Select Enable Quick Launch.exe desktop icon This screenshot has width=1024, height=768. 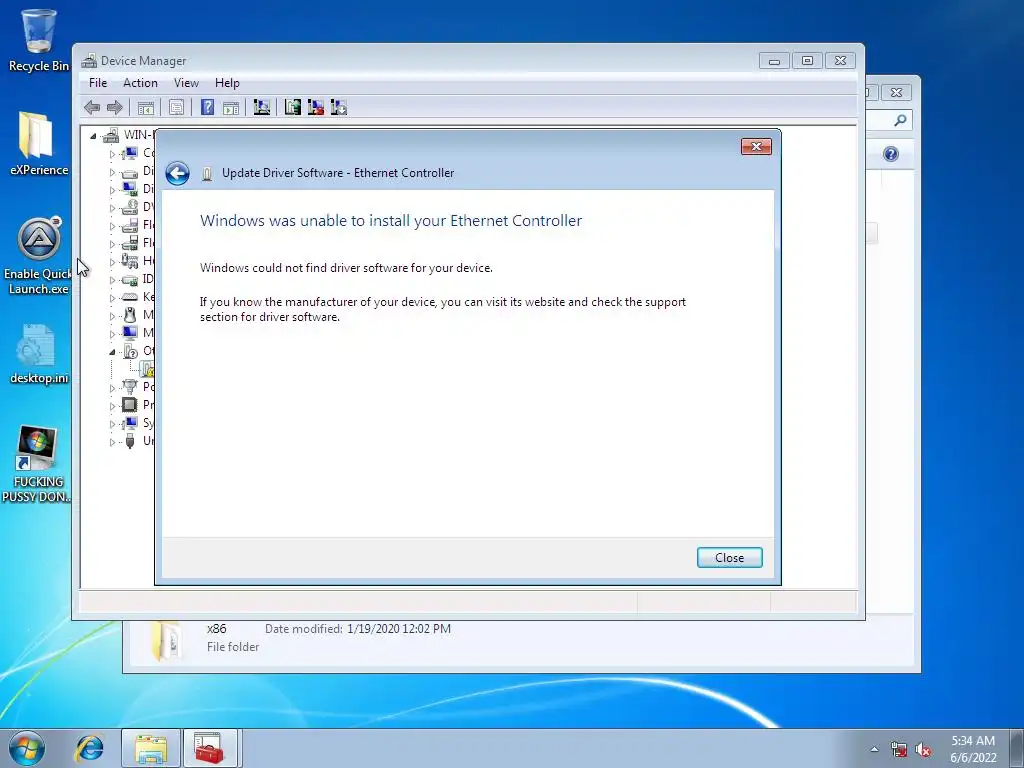(38, 256)
